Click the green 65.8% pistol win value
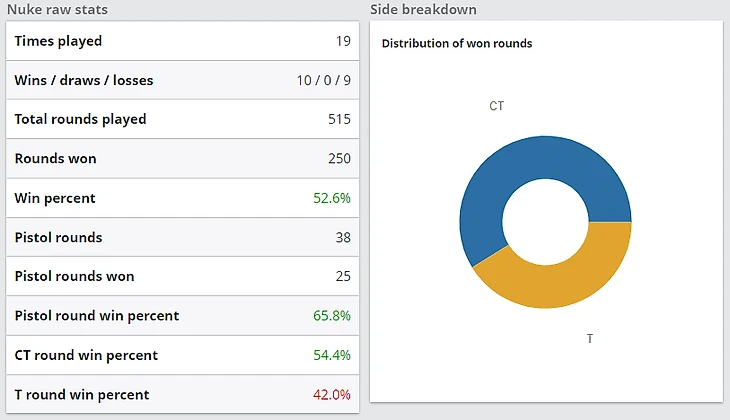Viewport: 730px width, 420px height. tap(332, 316)
